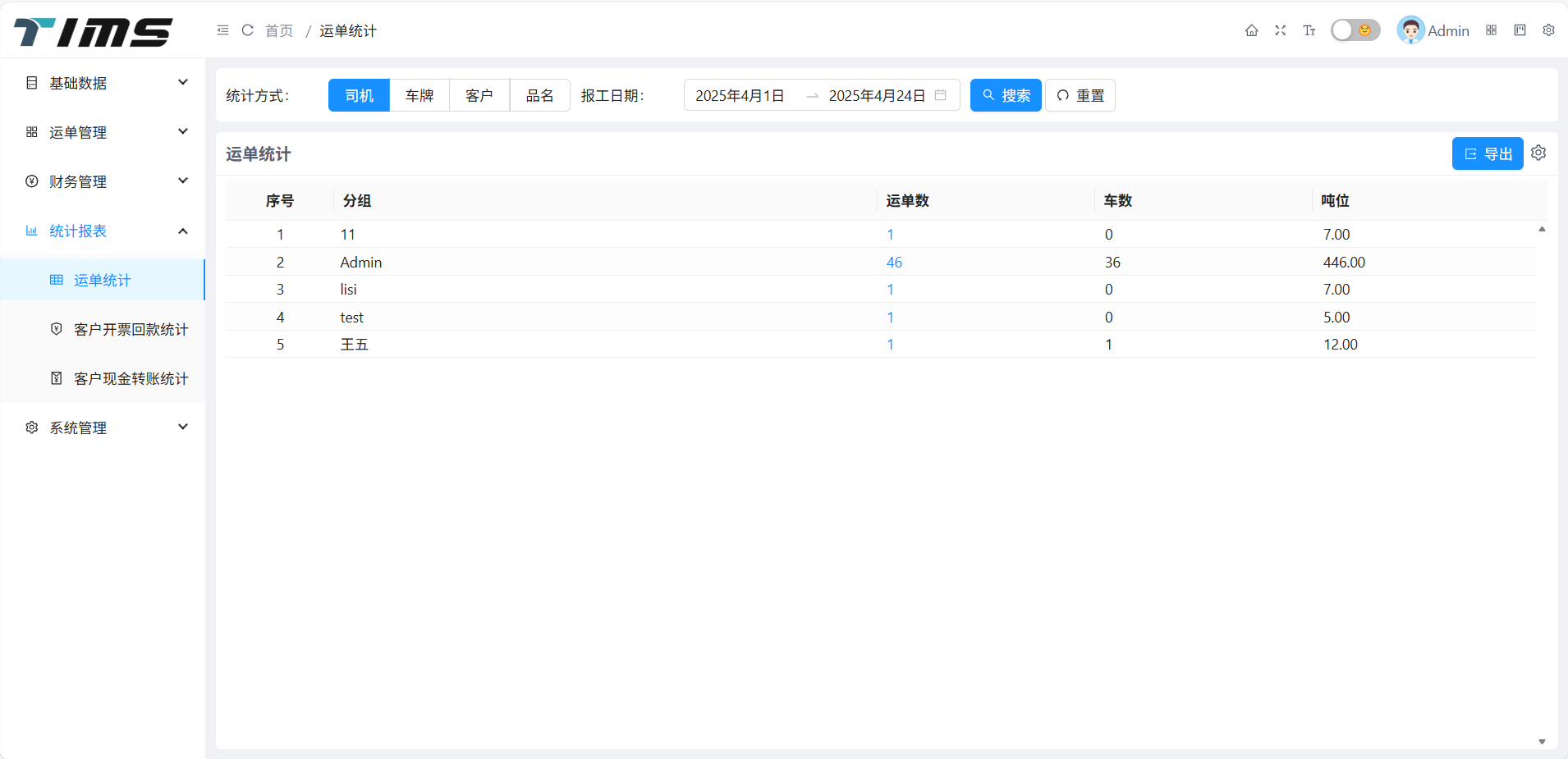Open global settings gear in header
The height and width of the screenshot is (759, 1568).
coord(1548,30)
